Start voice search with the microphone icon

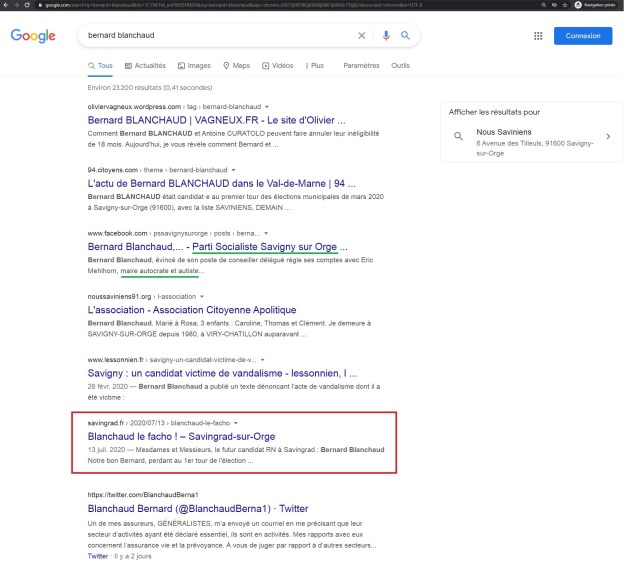point(386,35)
